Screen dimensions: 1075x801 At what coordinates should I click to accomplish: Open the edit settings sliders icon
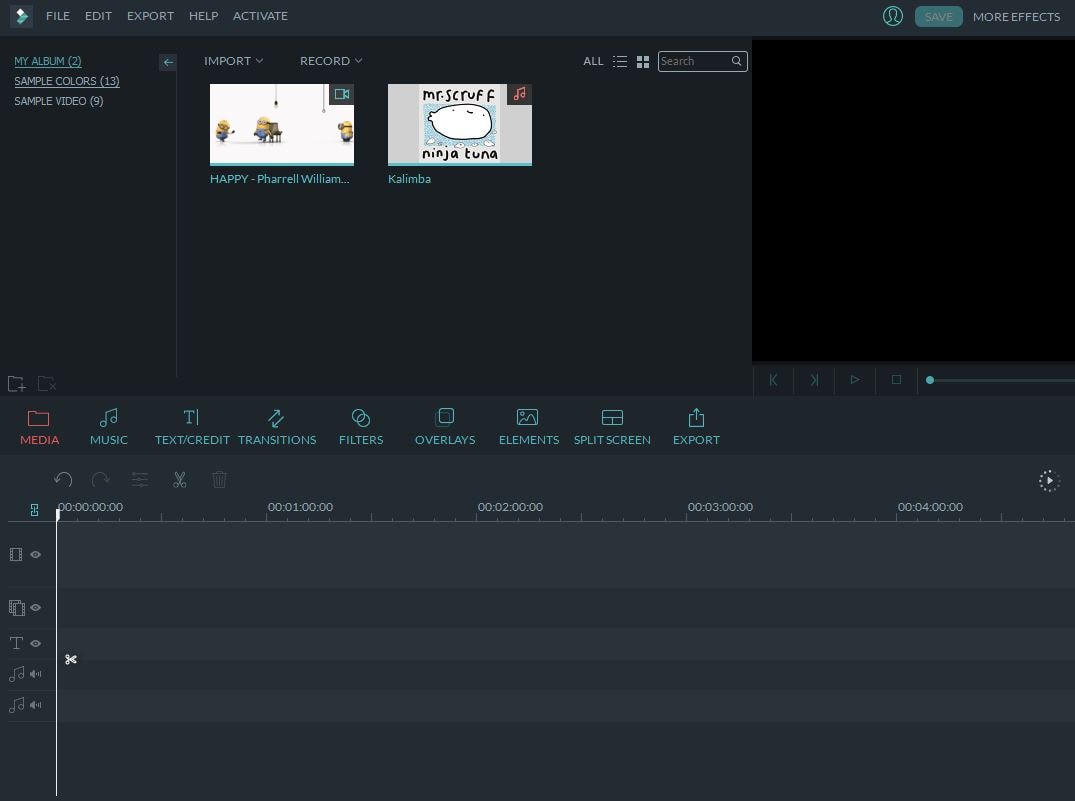pos(140,479)
